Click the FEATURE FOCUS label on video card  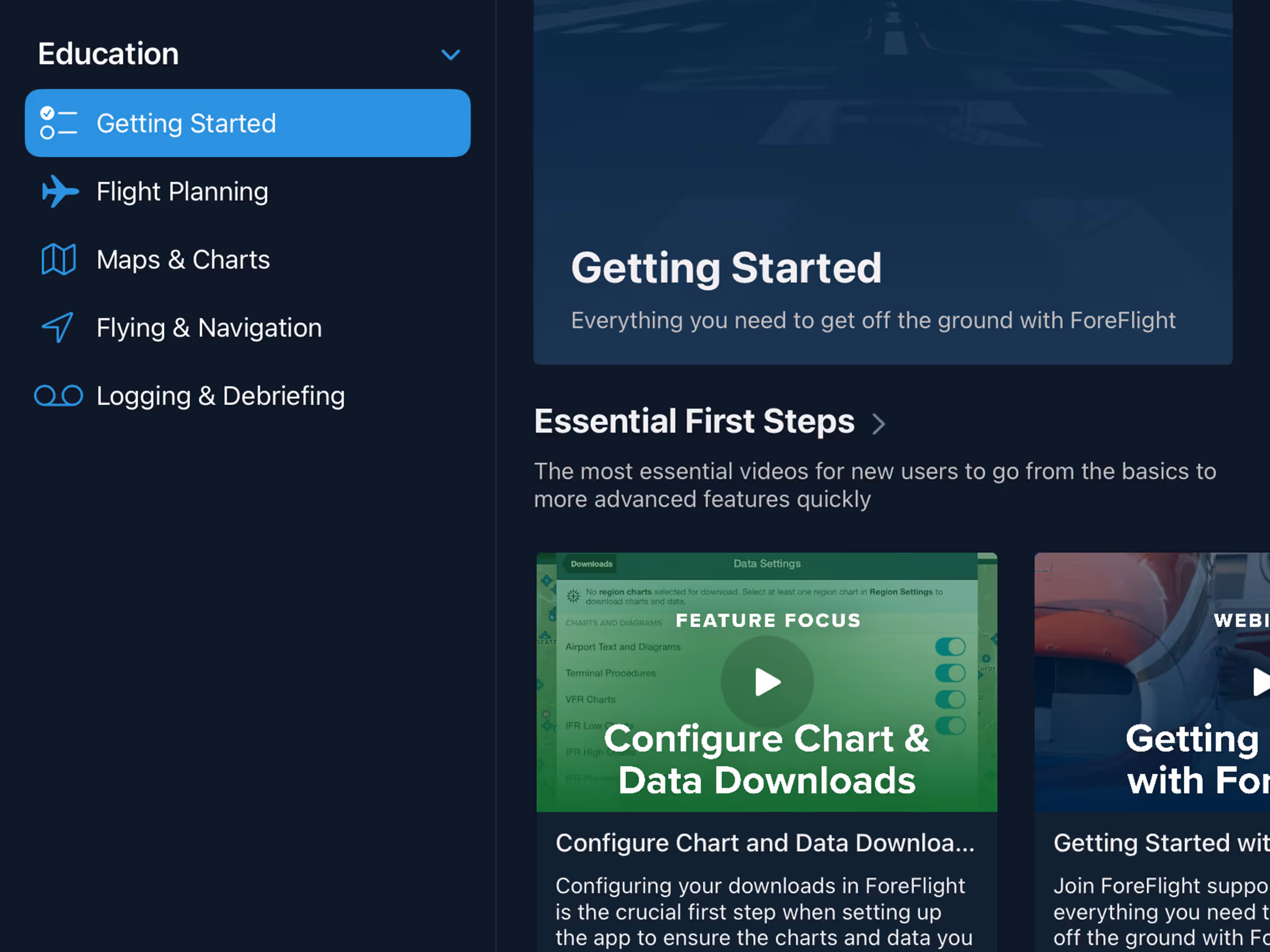768,620
